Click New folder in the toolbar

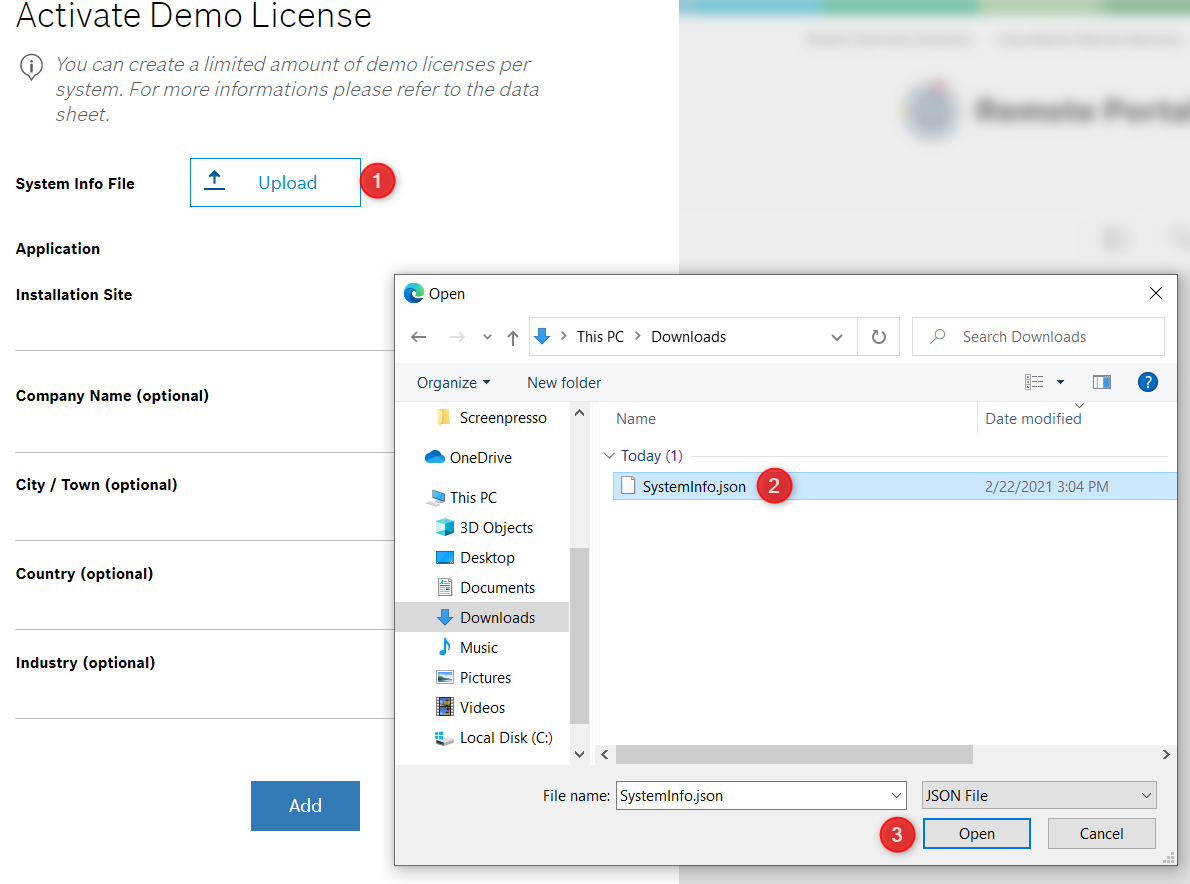point(564,383)
